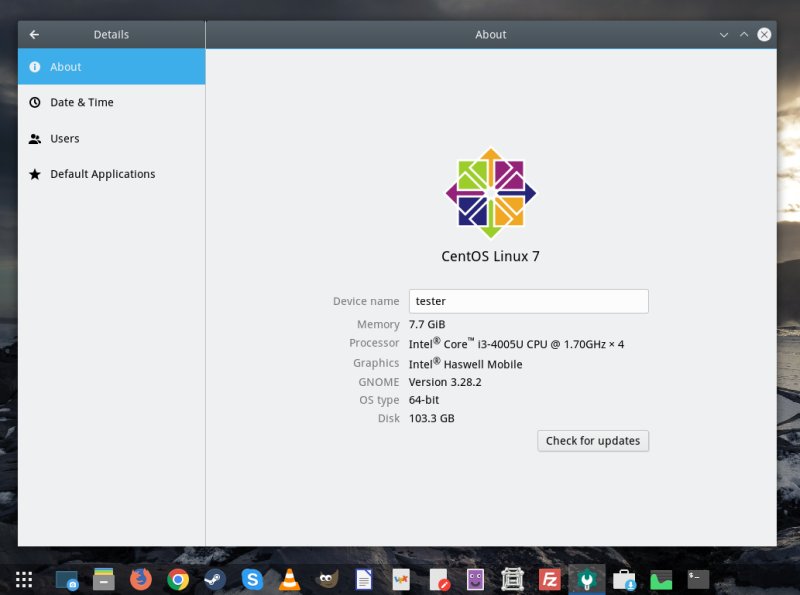Click the 'OS type' label
This screenshot has height=595, width=800.
[x=379, y=400]
